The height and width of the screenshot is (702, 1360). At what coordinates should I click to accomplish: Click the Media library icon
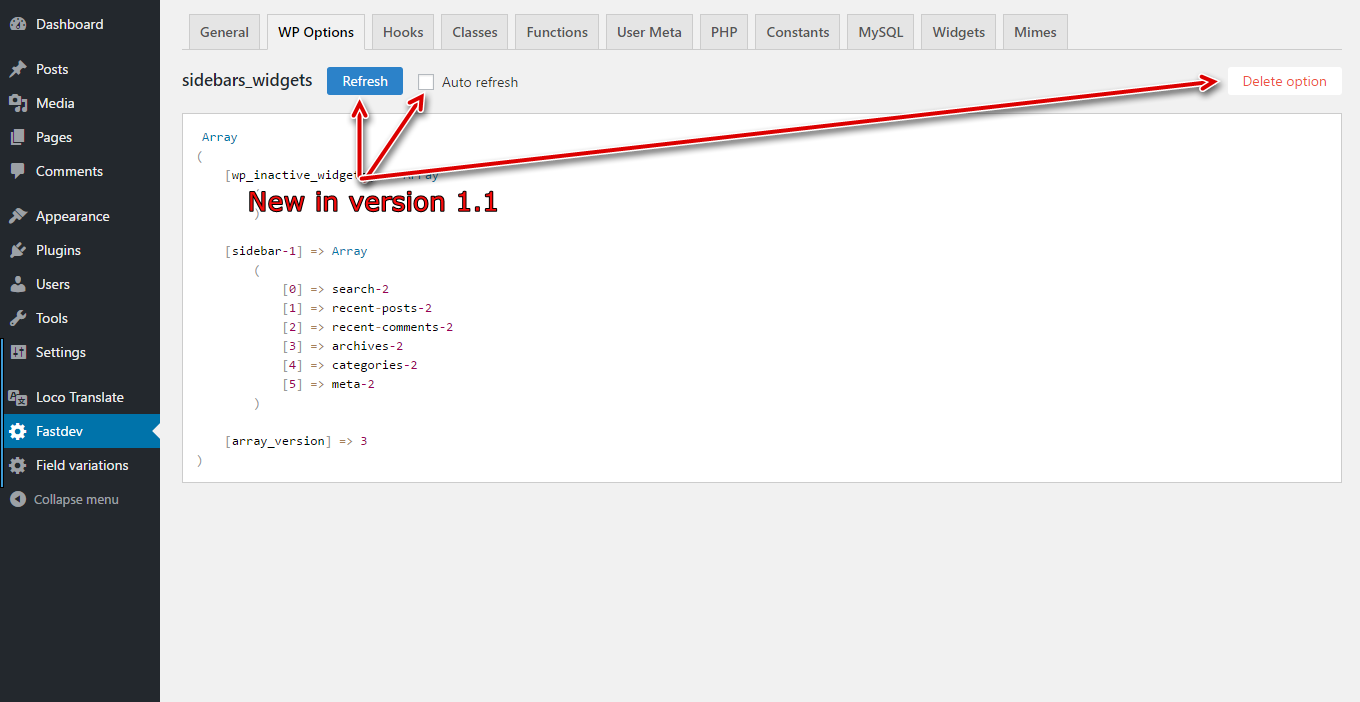click(18, 103)
